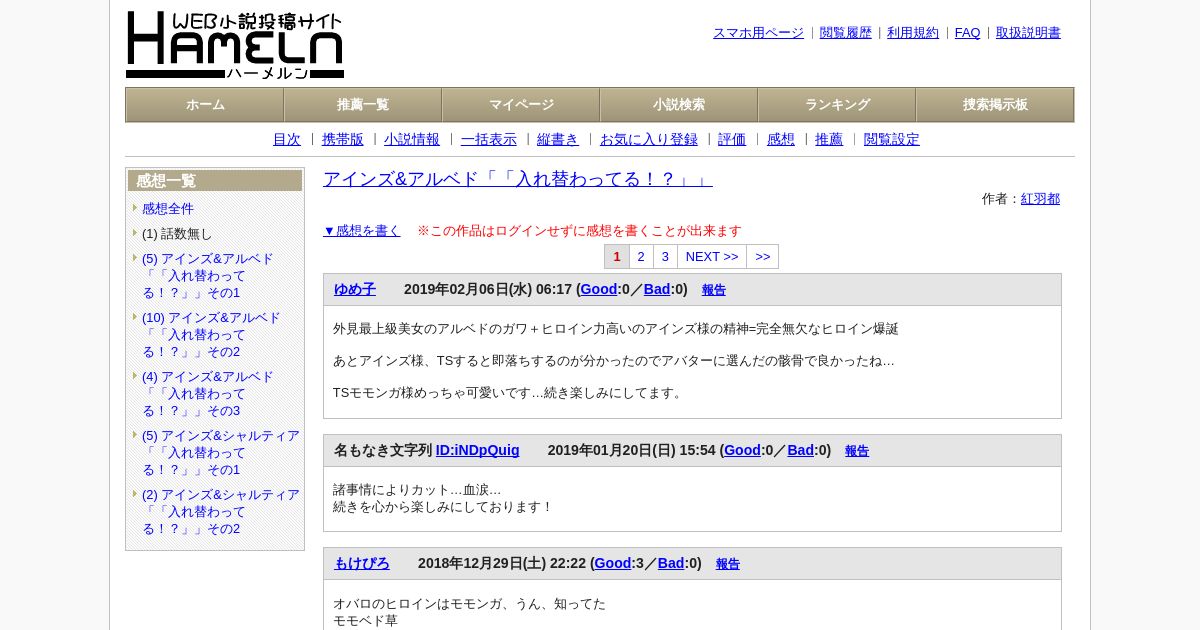Select (2) アインズ&シャルティア その2 sidebar entry
Screen dimensions: 1200x630
[221, 512]
